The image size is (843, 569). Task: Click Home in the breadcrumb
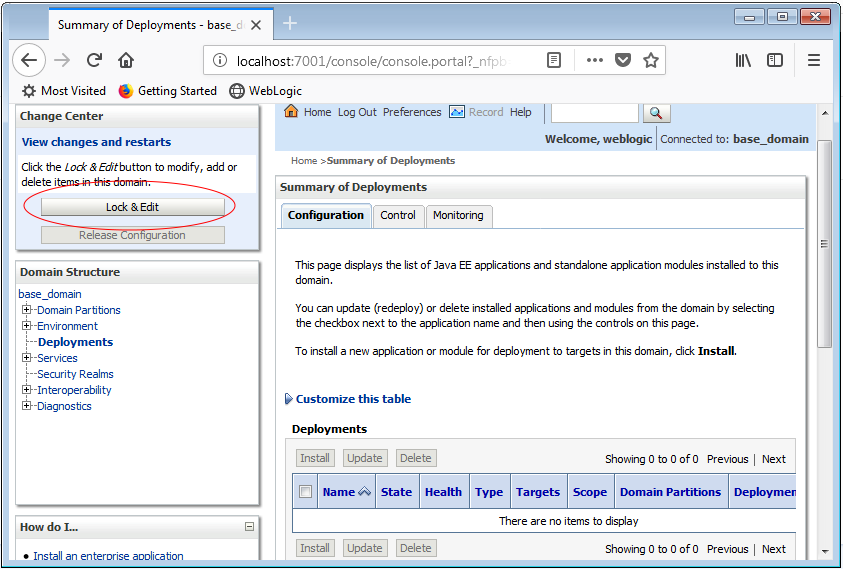point(304,160)
